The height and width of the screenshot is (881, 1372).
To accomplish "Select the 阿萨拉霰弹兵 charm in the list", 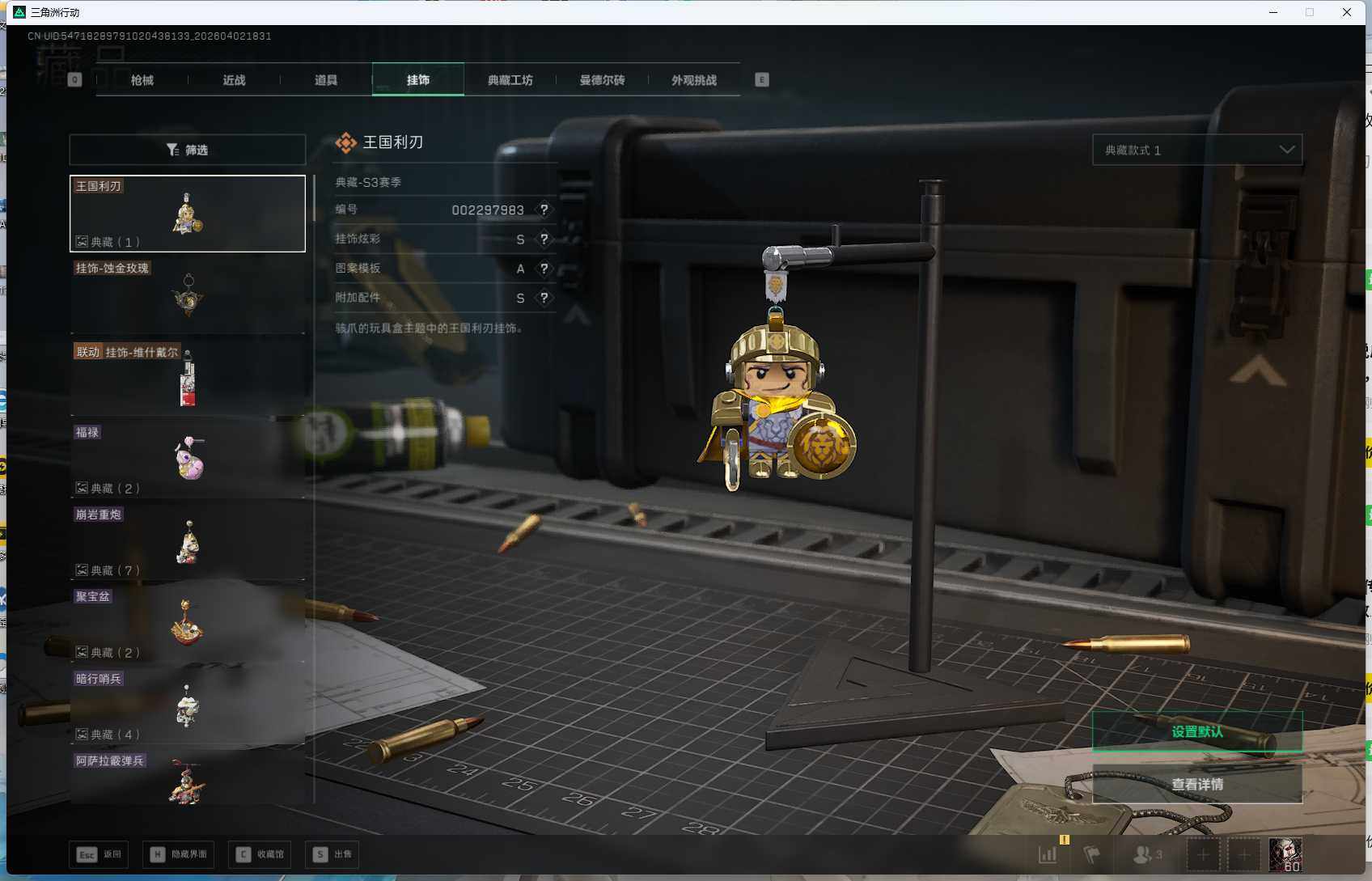I will [188, 777].
